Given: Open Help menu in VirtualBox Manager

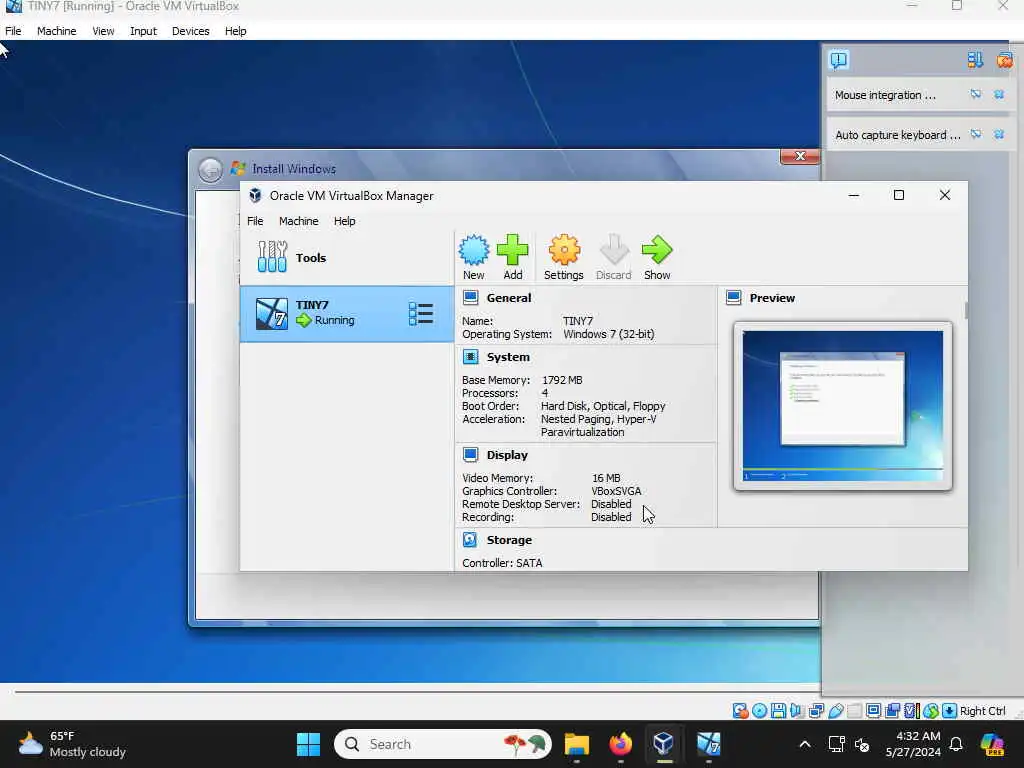Looking at the screenshot, I should pos(344,221).
